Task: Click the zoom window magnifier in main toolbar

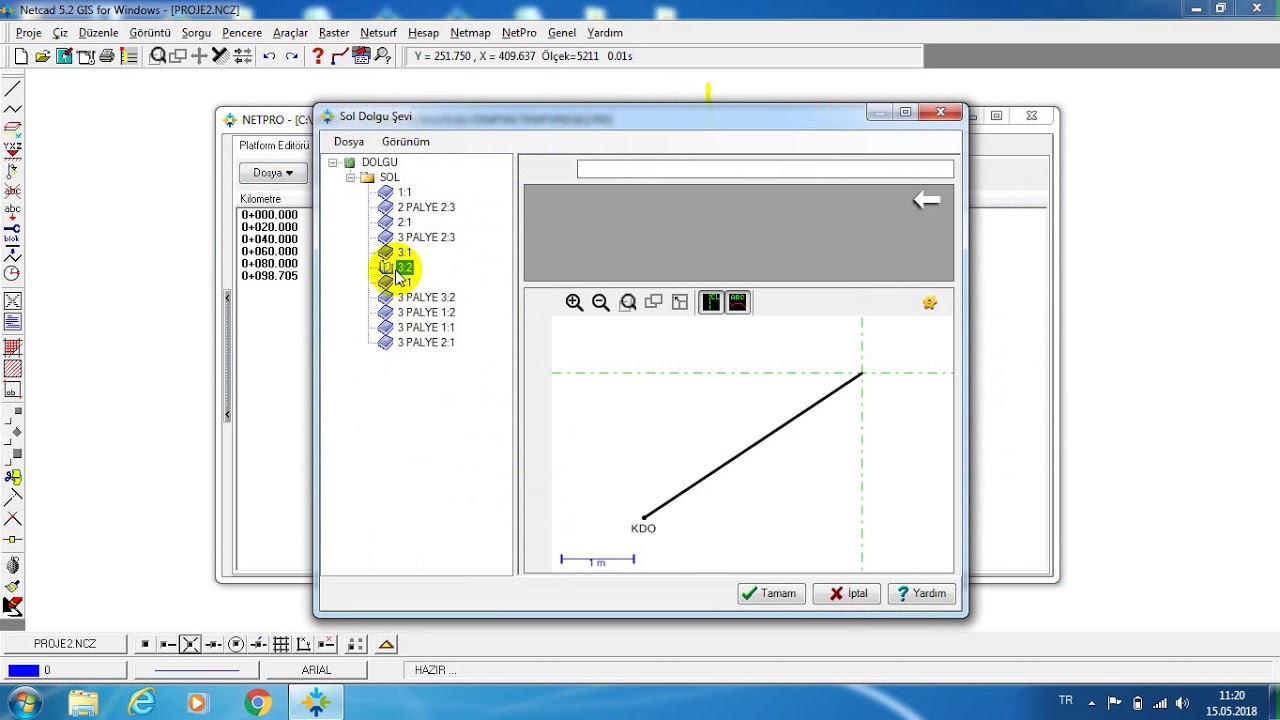Action: (x=158, y=56)
